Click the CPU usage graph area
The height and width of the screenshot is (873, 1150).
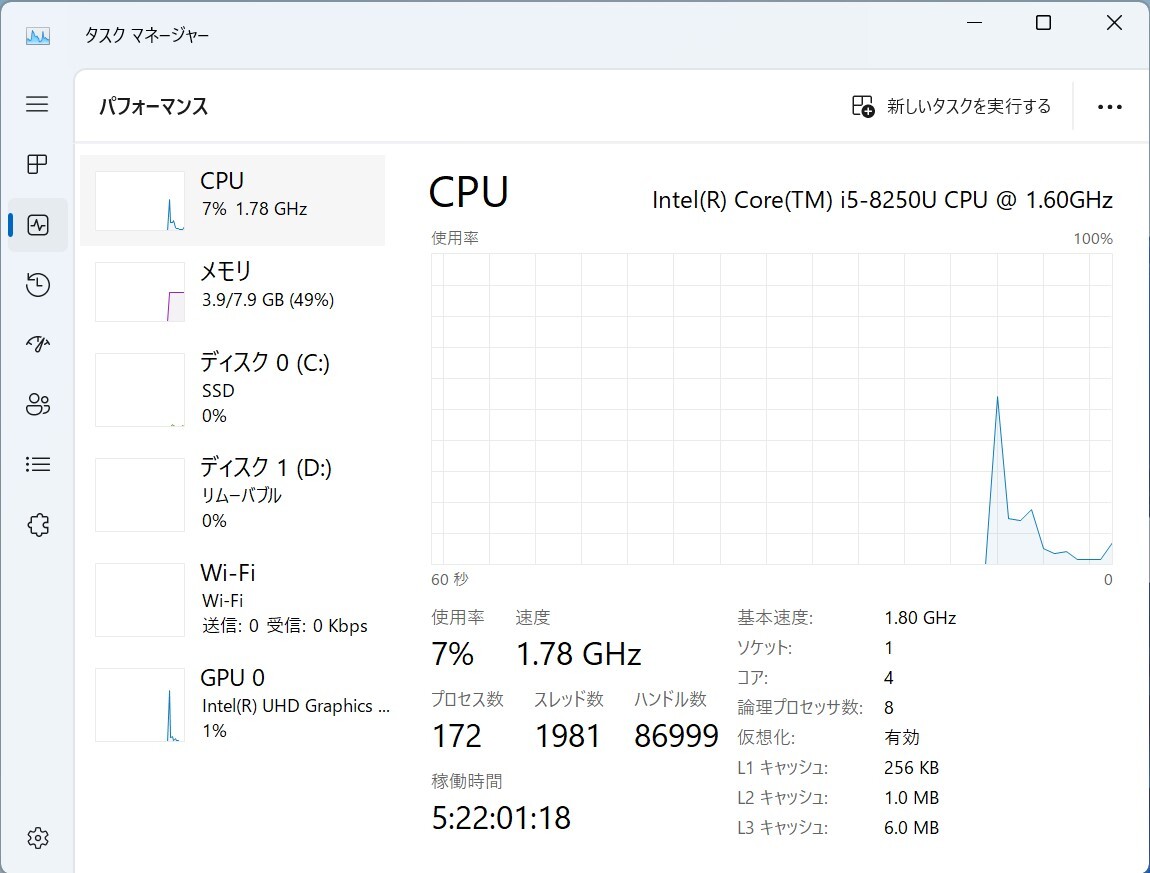coord(771,408)
